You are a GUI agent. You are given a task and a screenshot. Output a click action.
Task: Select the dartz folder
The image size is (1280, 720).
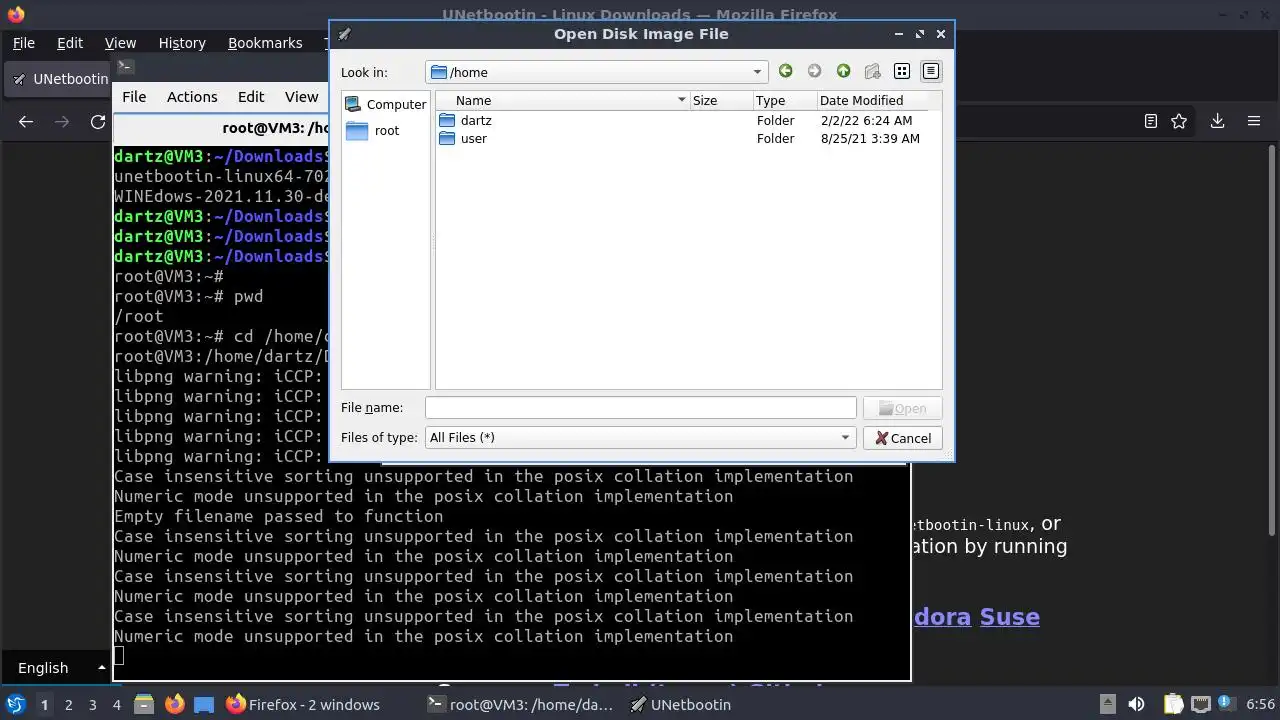point(465,120)
